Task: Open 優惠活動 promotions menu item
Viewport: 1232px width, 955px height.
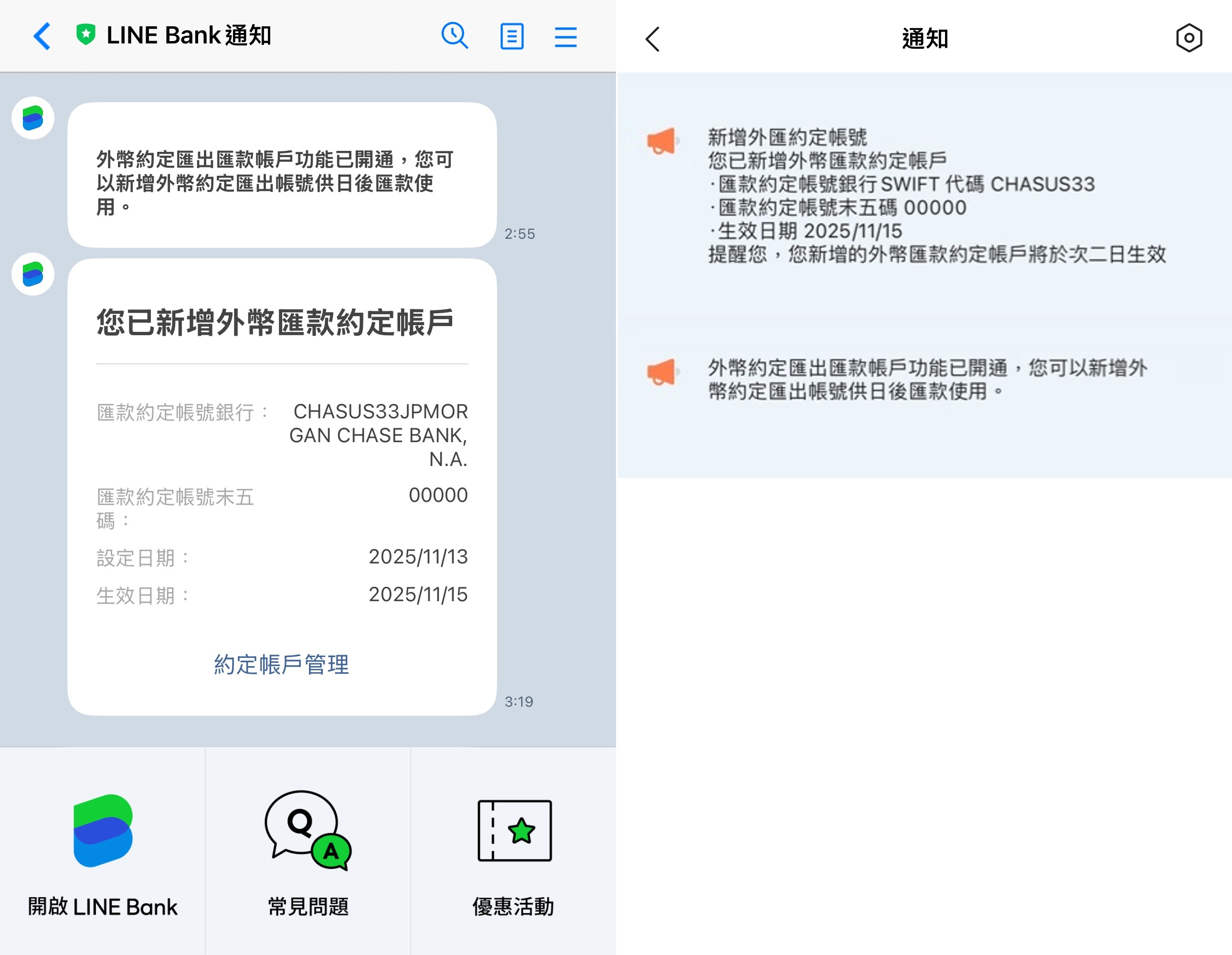Action: (x=513, y=852)
